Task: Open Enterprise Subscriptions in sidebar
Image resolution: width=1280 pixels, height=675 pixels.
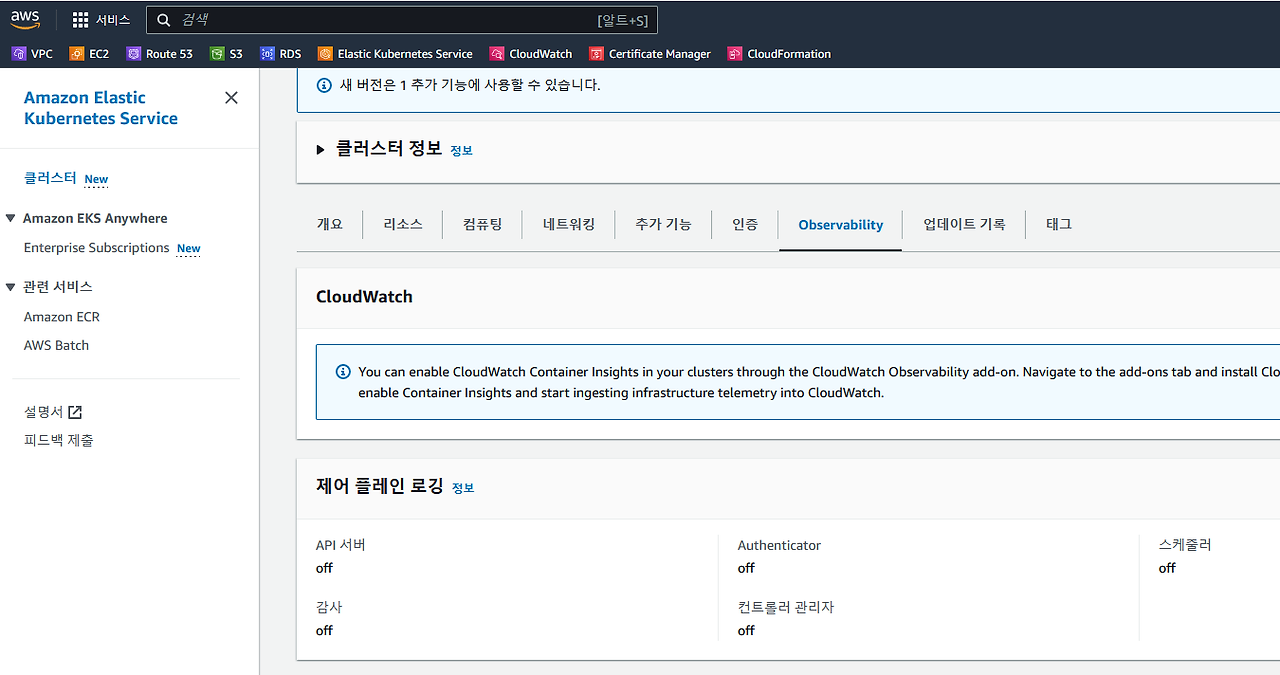Action: (97, 248)
